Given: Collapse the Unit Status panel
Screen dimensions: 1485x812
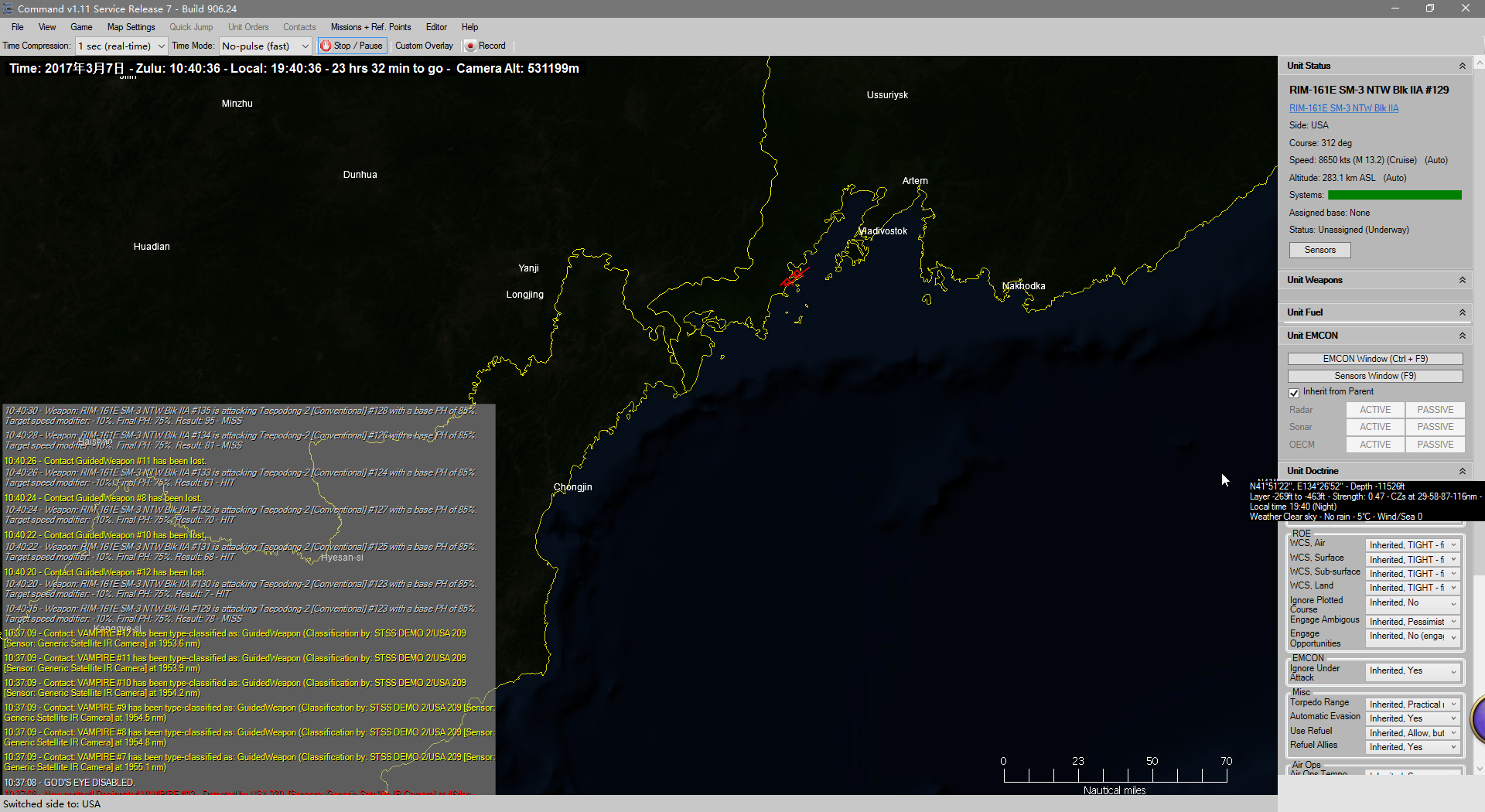Looking at the screenshot, I should 1462,67.
